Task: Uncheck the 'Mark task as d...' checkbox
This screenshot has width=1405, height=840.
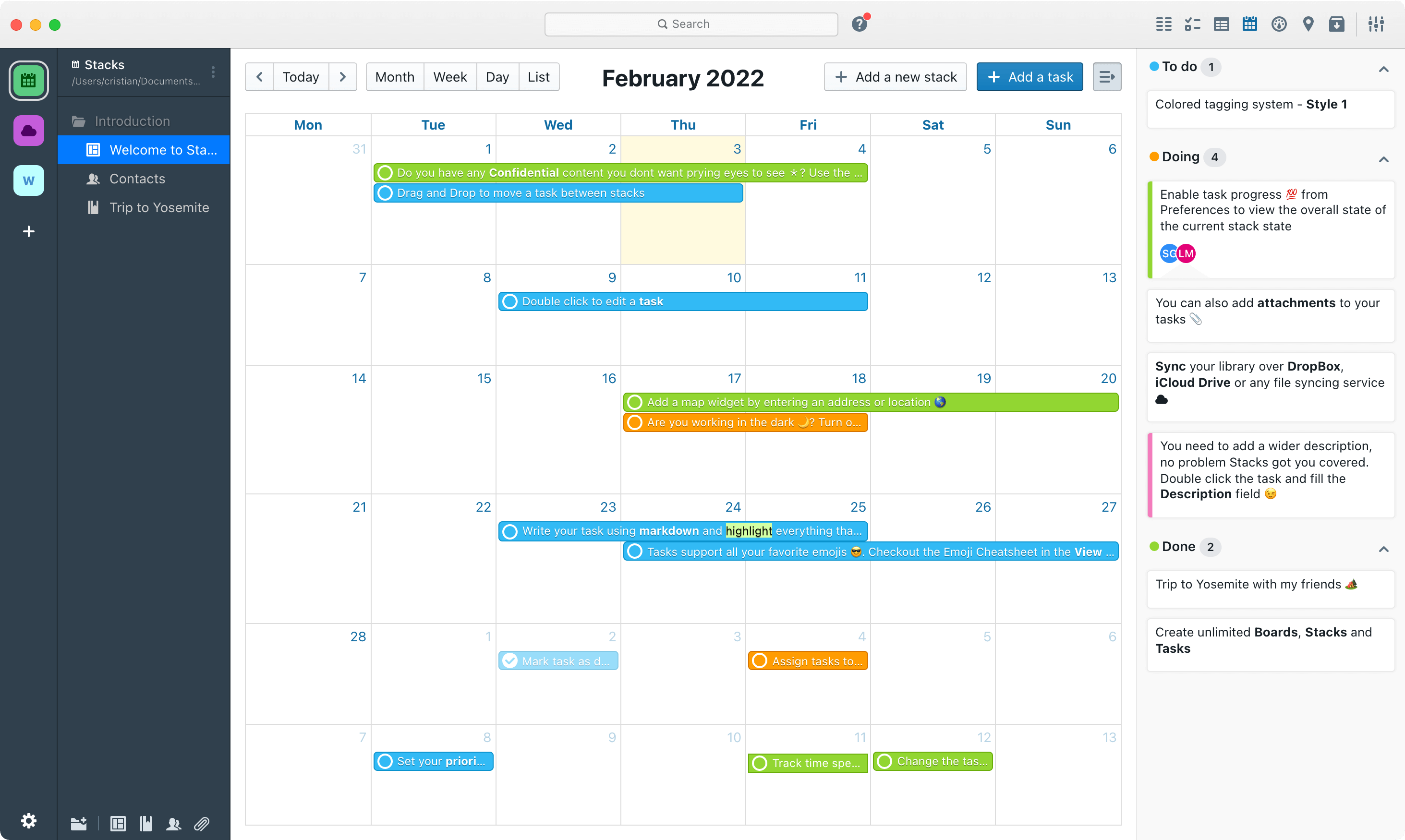Action: coord(510,661)
